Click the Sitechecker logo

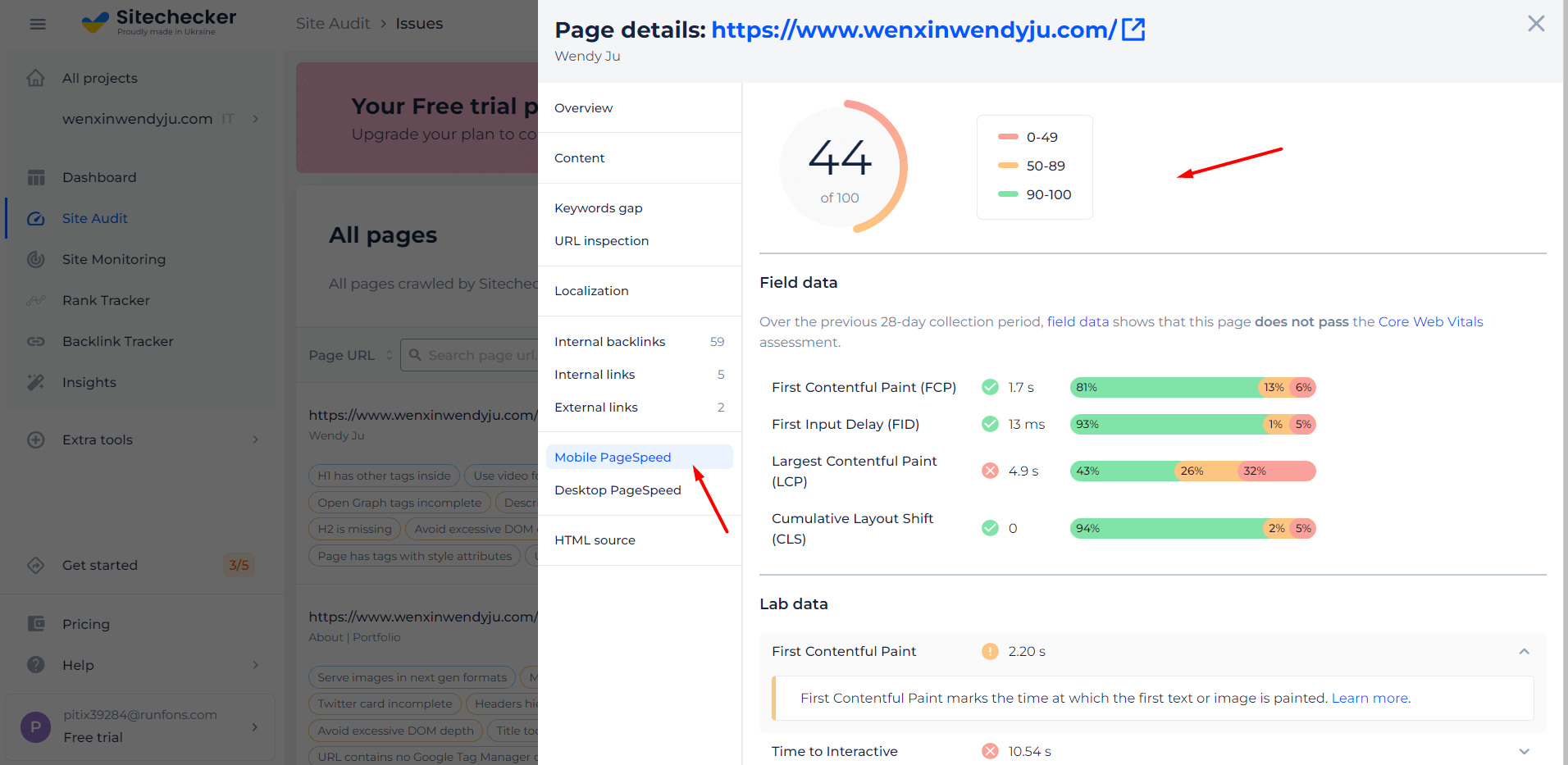(x=159, y=21)
